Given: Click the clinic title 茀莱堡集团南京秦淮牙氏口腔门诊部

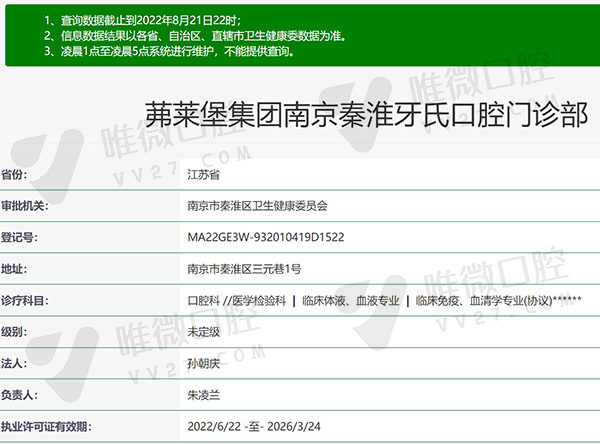Looking at the screenshot, I should tap(366, 114).
